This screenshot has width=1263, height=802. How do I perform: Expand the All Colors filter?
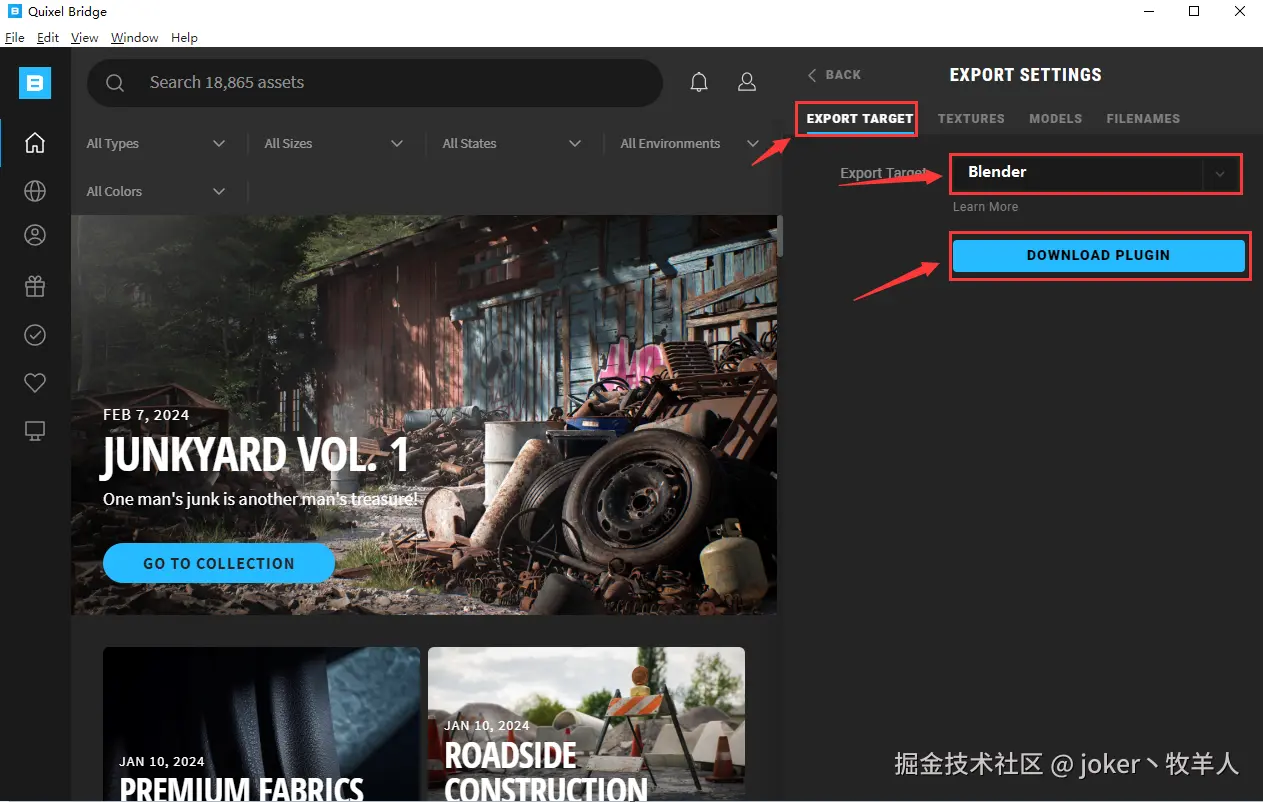pyautogui.click(x=156, y=192)
